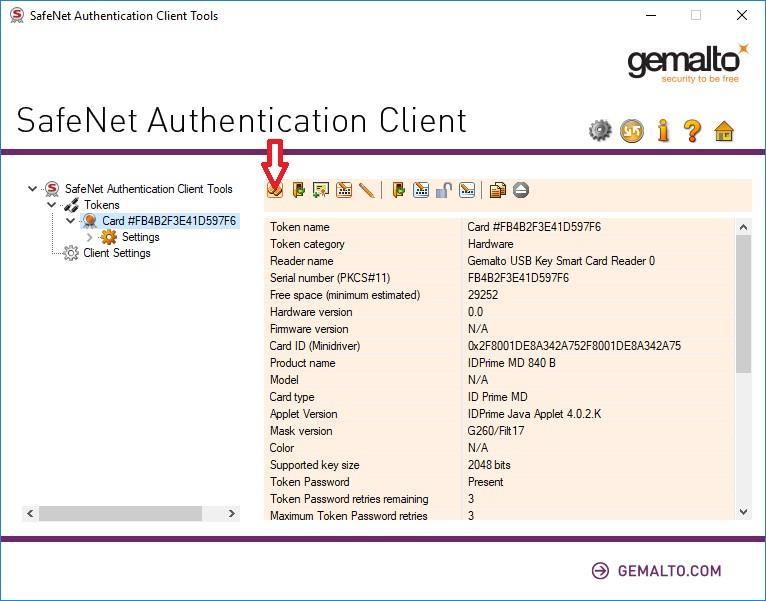Image resolution: width=766 pixels, height=601 pixels.
Task: Click the orange Change Token Password keyboard icon
Action: click(x=344, y=190)
